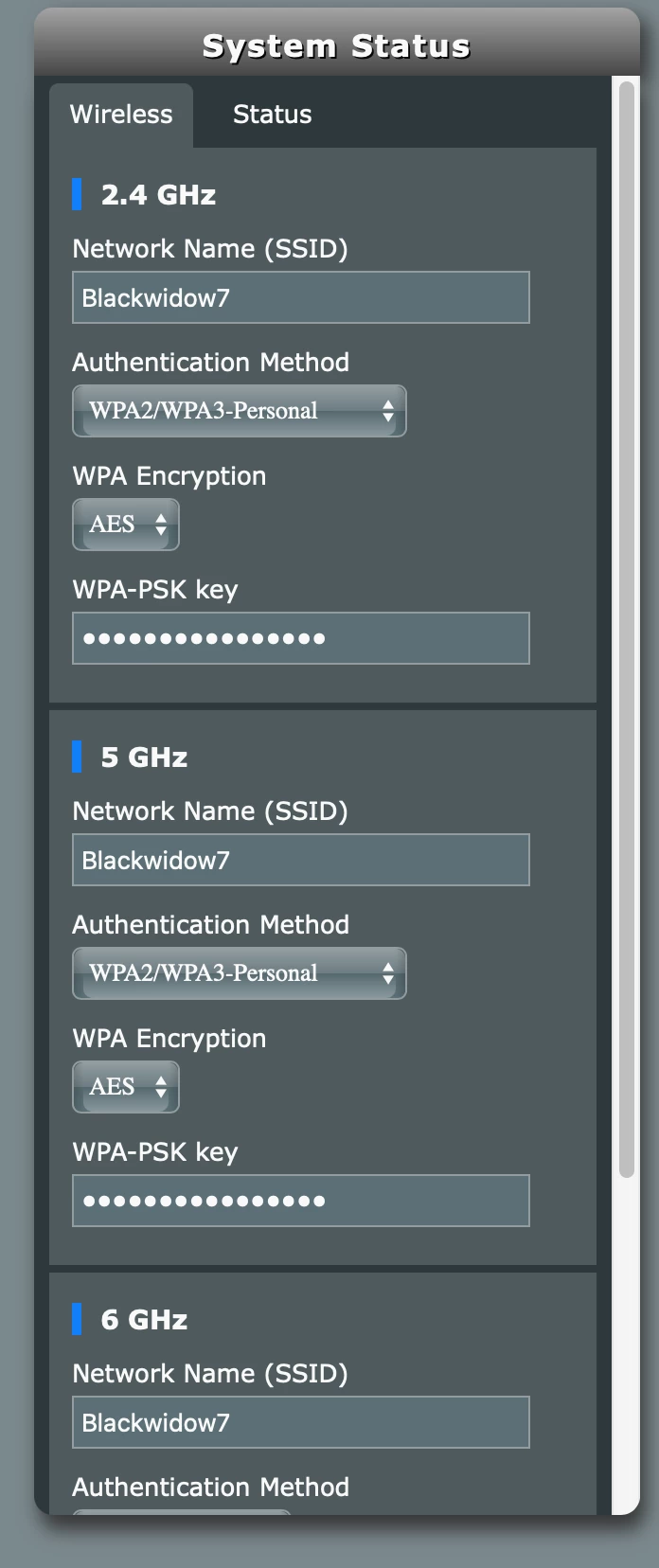The height and width of the screenshot is (1568, 659).
Task: Click the 2.4 GHz AES stepper arrows
Action: click(161, 525)
